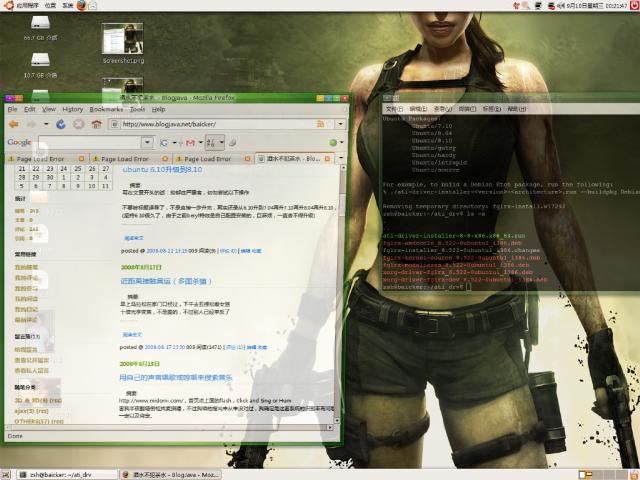The image size is (640, 480).
Task: Click calendar date 24 on the blog
Action: (x=63, y=169)
